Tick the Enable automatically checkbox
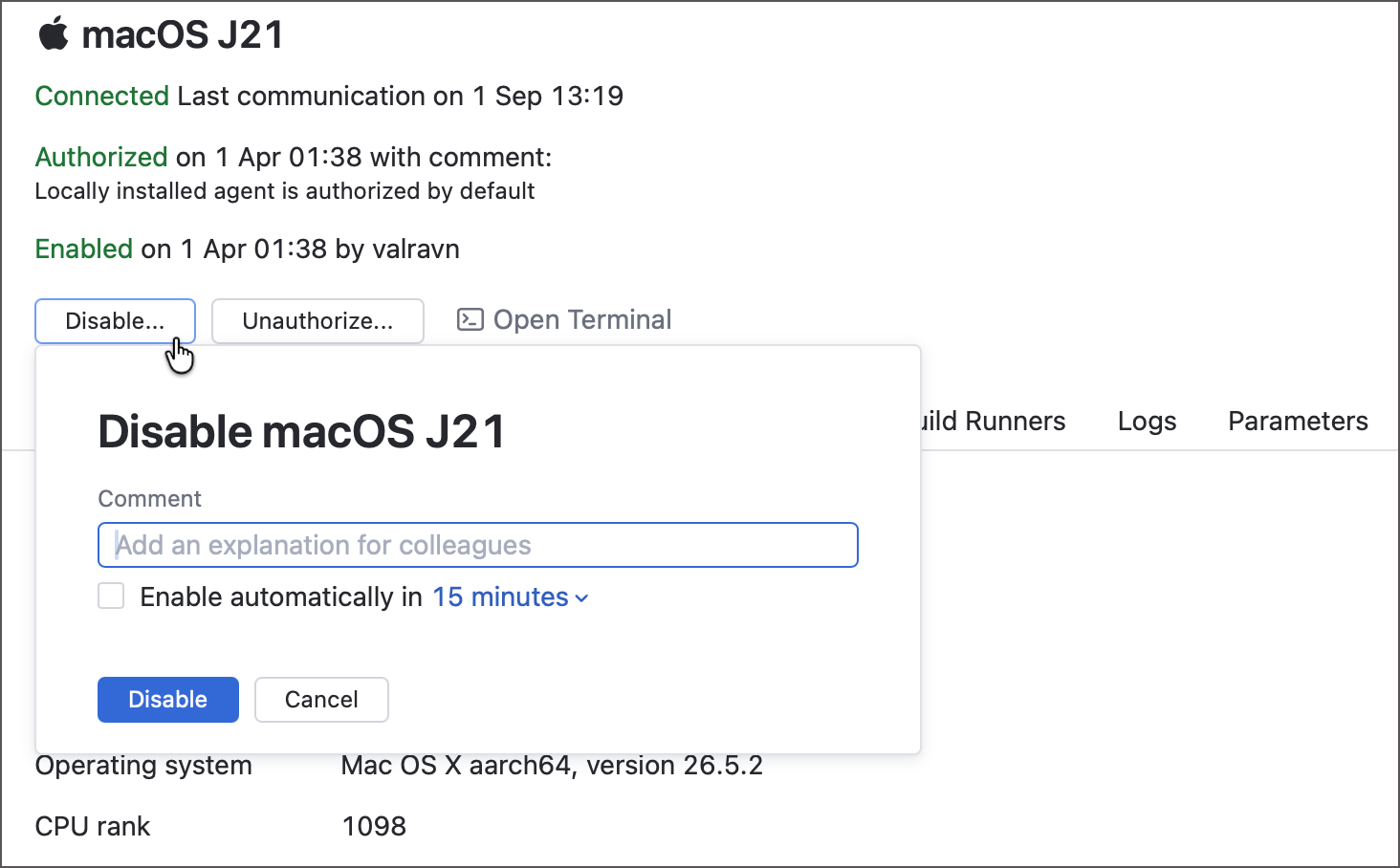Screen dimensions: 1400x868 click(111, 597)
